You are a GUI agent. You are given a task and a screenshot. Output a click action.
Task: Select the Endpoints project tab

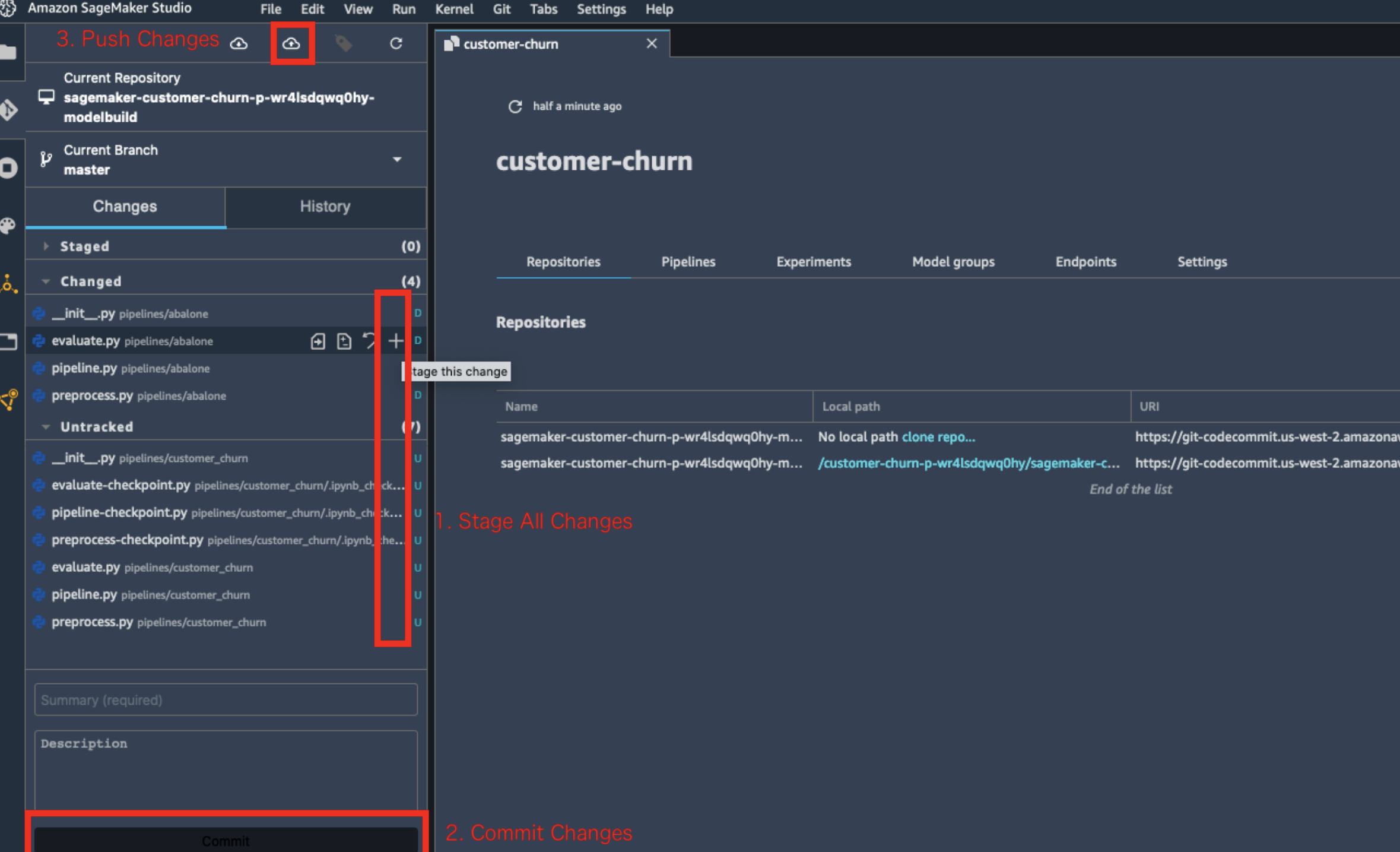tap(1086, 262)
